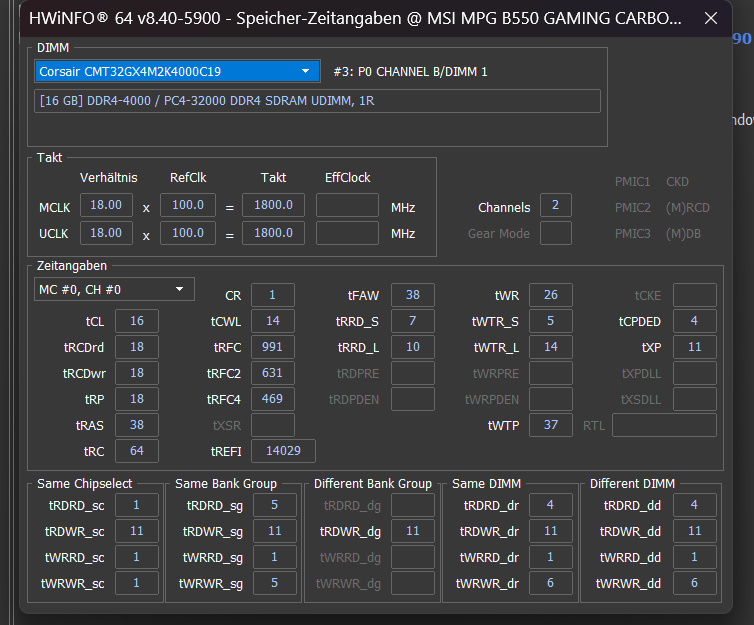Click the tRFC value 991
This screenshot has height=625, width=754.
coord(273,347)
